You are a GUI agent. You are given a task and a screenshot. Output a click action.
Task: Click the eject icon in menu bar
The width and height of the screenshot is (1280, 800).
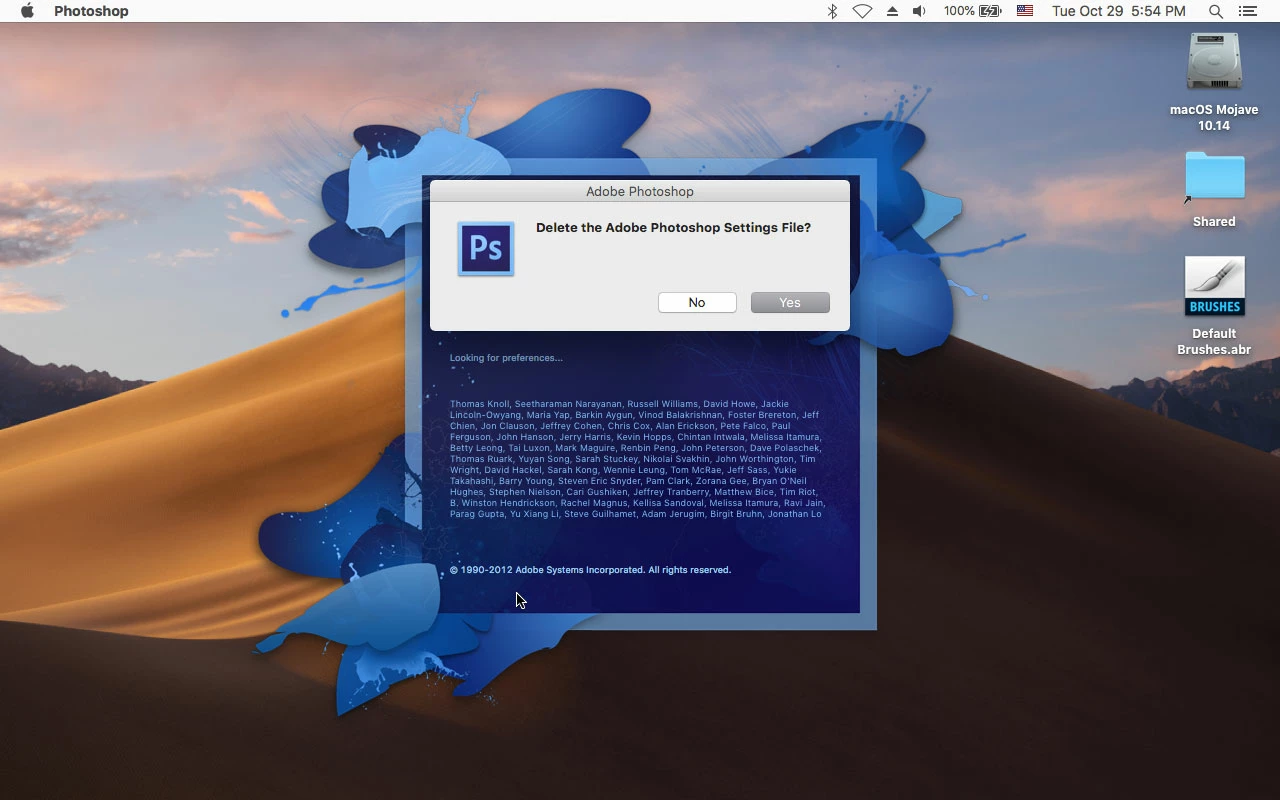[x=892, y=11]
